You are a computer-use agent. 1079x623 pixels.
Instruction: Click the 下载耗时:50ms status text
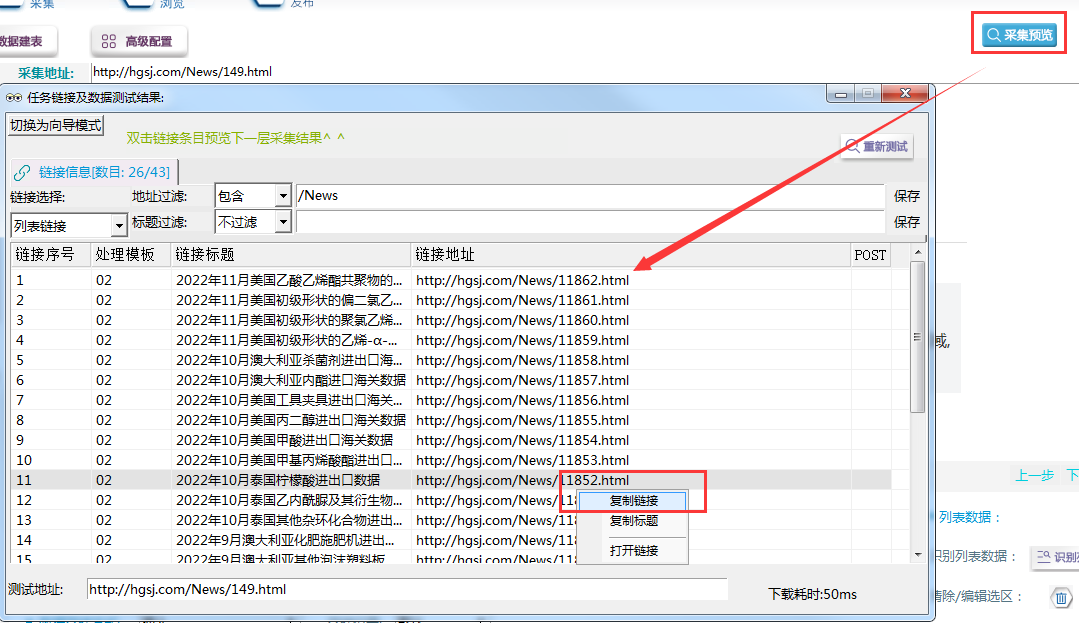click(812, 594)
